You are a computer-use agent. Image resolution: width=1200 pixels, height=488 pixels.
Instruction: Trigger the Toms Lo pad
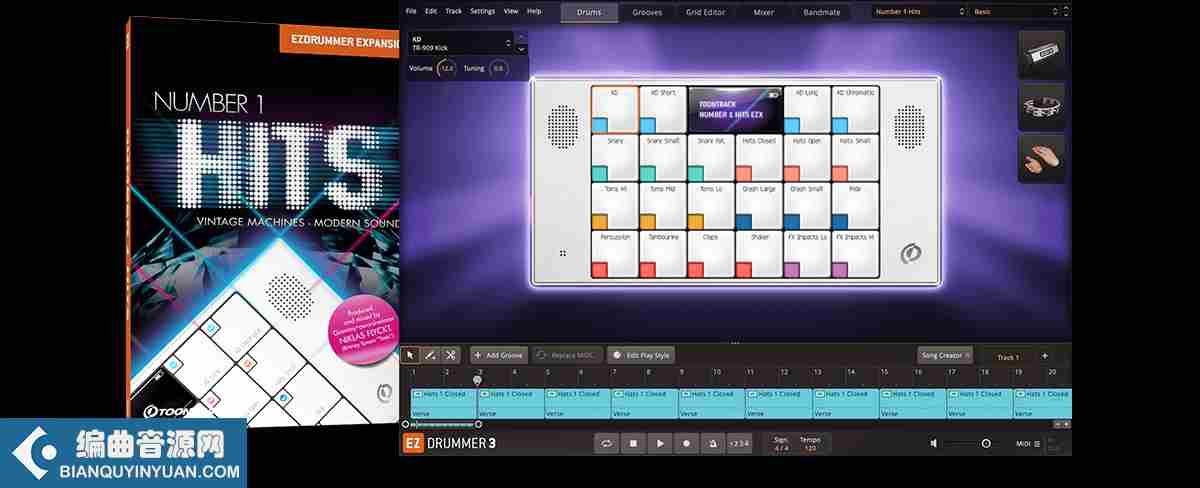coord(711,206)
